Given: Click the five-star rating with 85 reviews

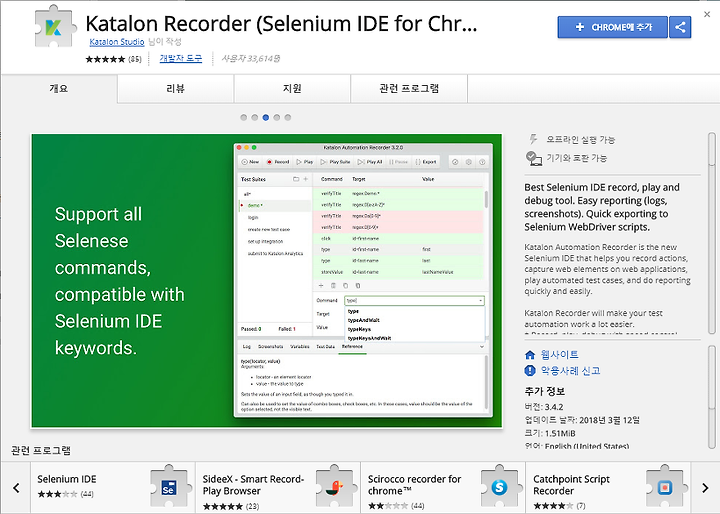Looking at the screenshot, I should pos(113,59).
